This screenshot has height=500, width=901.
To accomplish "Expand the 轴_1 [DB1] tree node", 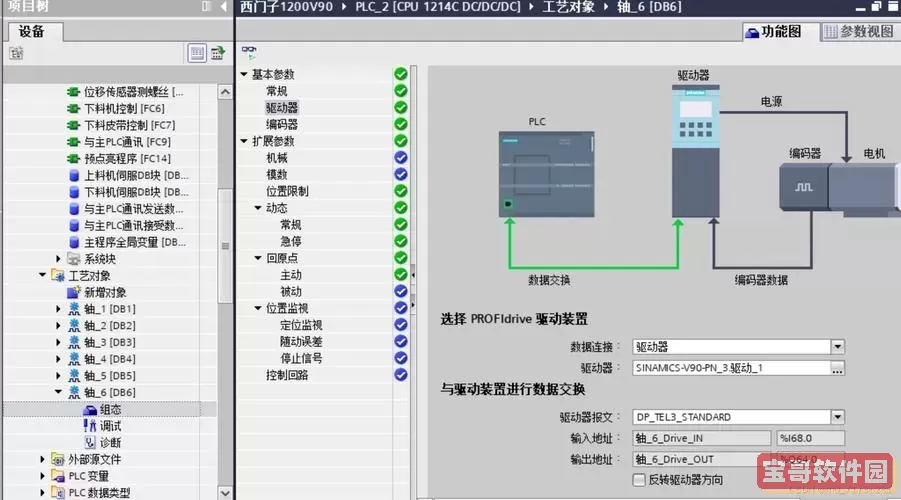I will coord(58,309).
